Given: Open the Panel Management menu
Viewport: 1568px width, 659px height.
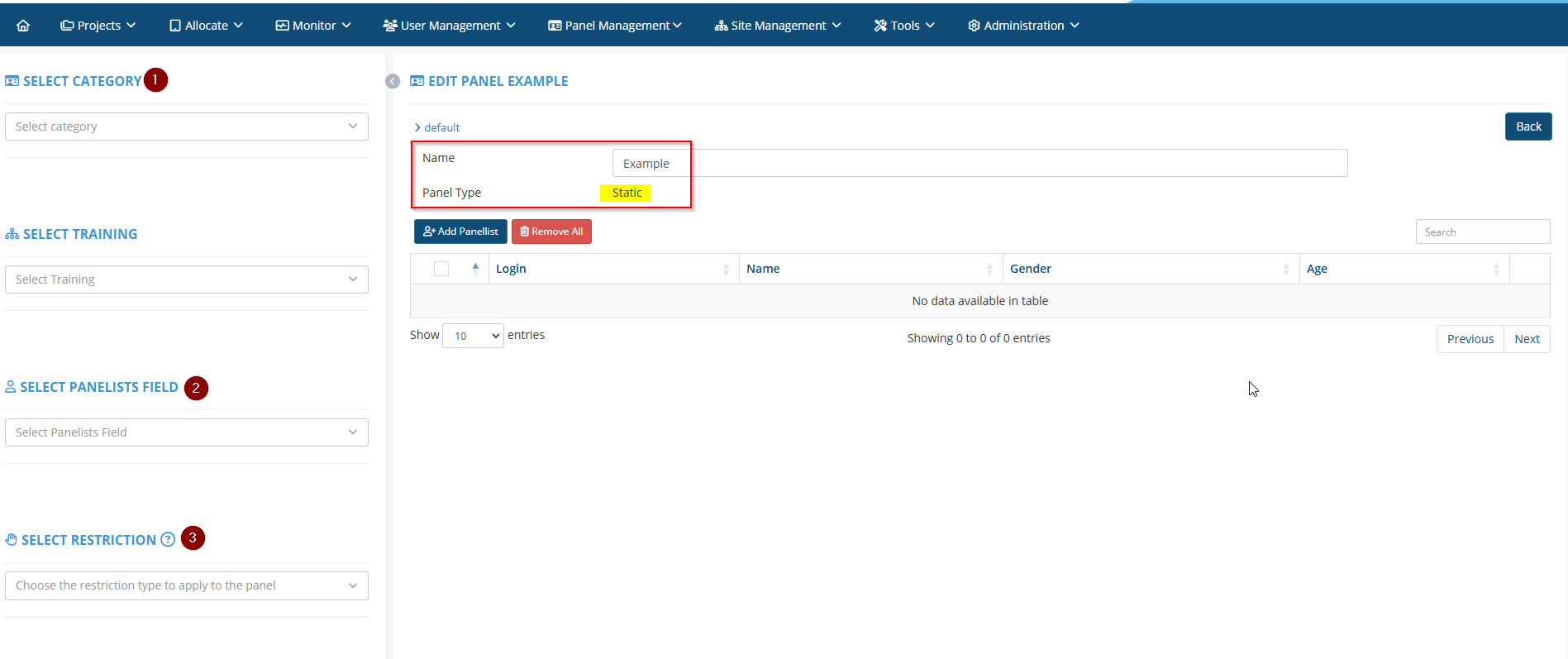Looking at the screenshot, I should tap(615, 26).
